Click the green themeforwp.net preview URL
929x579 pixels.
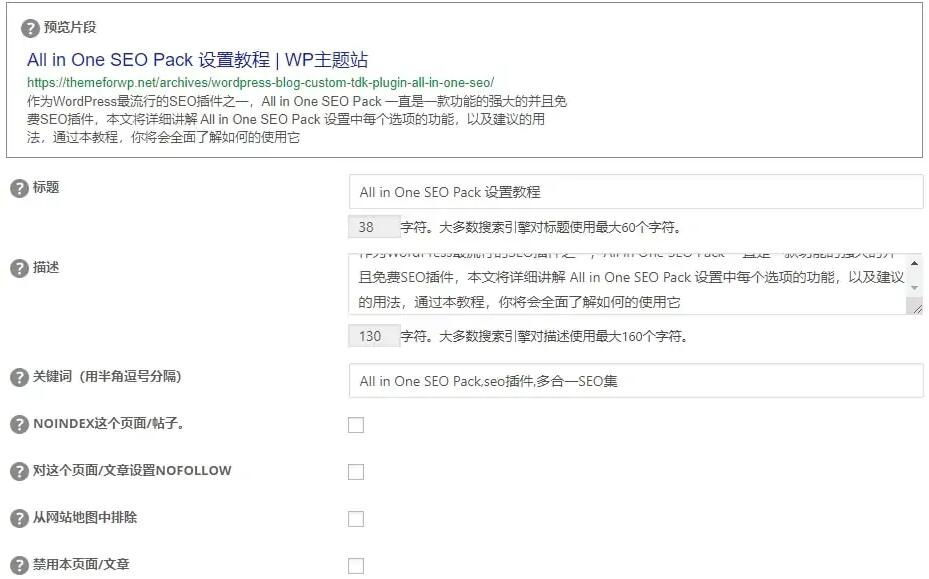[260, 82]
